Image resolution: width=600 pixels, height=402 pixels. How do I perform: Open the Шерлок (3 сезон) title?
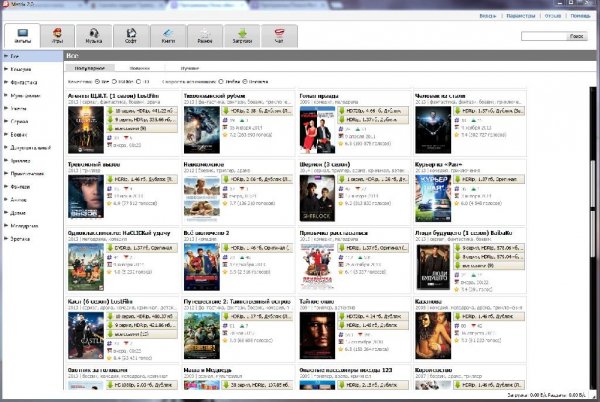(x=325, y=164)
